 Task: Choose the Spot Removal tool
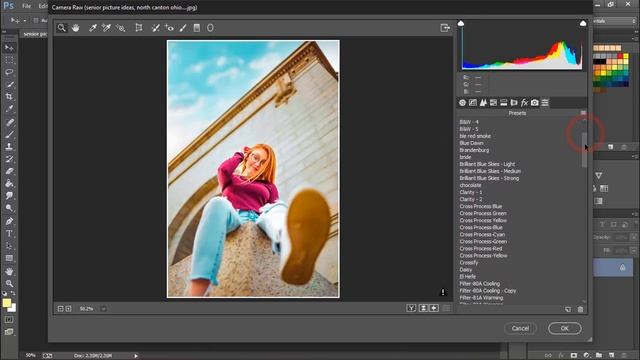(x=156, y=28)
